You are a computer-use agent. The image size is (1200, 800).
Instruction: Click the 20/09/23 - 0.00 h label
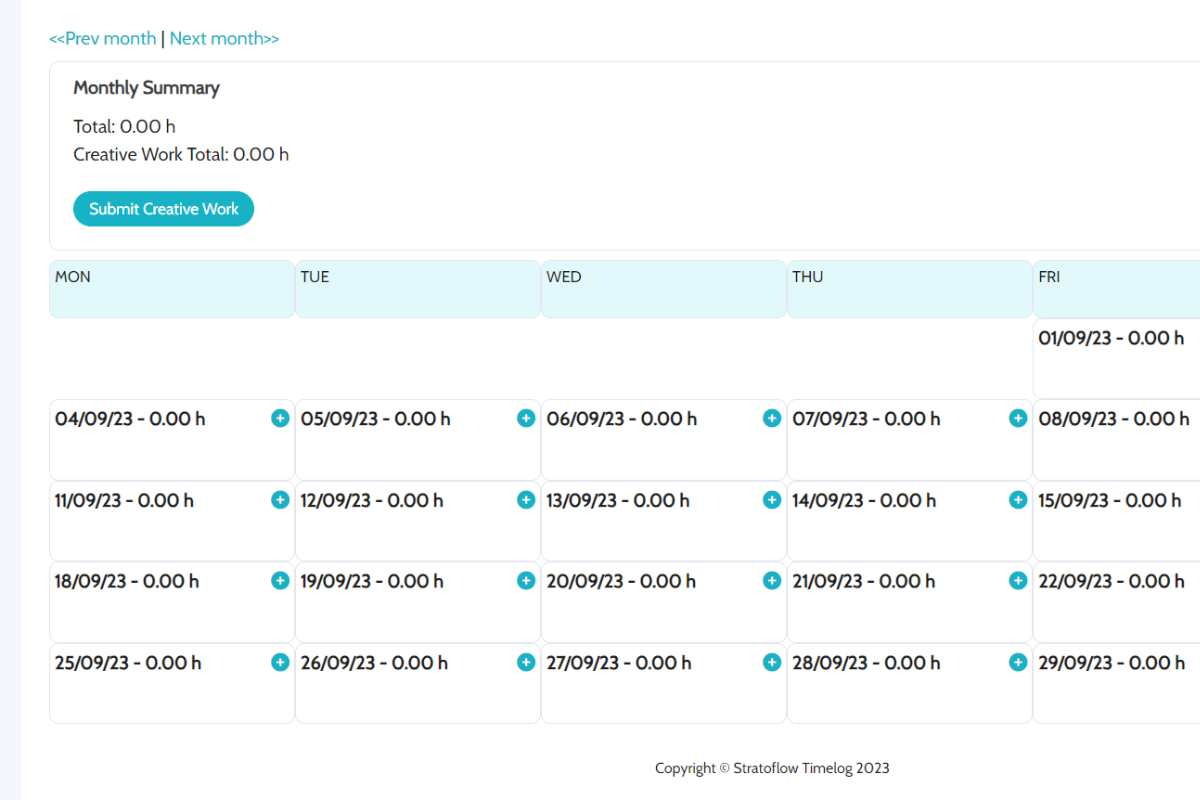coord(621,581)
